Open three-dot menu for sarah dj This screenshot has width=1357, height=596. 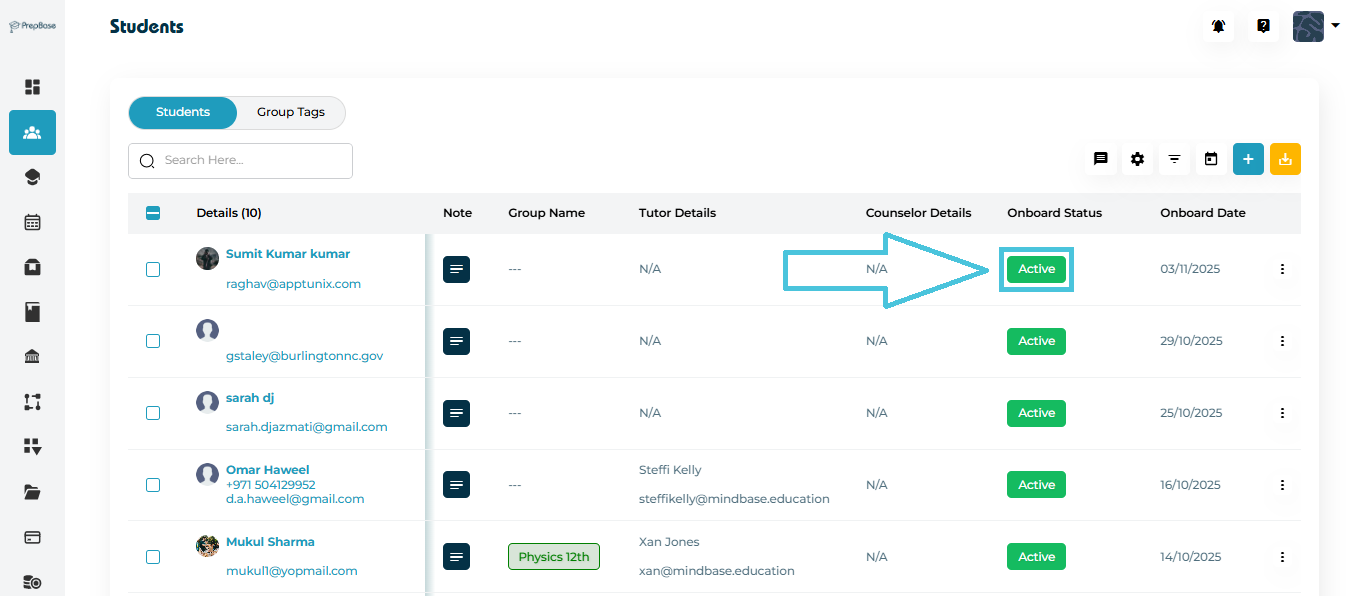(1282, 413)
